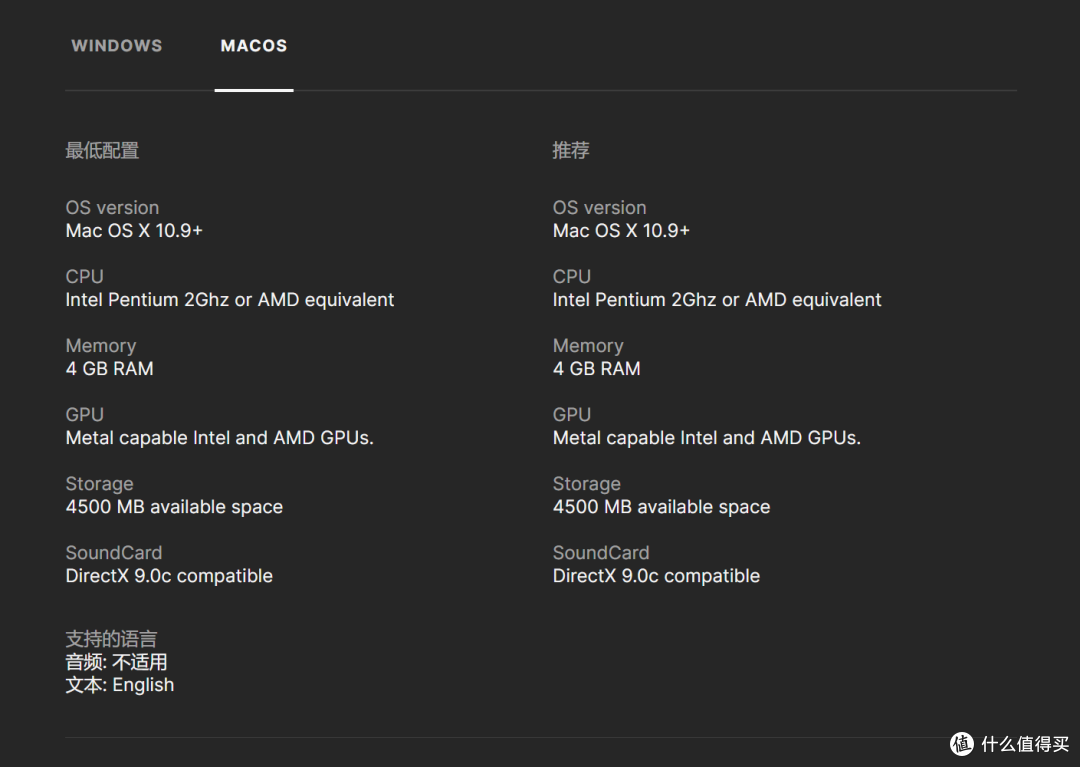Click the 推荐 heading
This screenshot has width=1080, height=767.
pyautogui.click(x=570, y=150)
